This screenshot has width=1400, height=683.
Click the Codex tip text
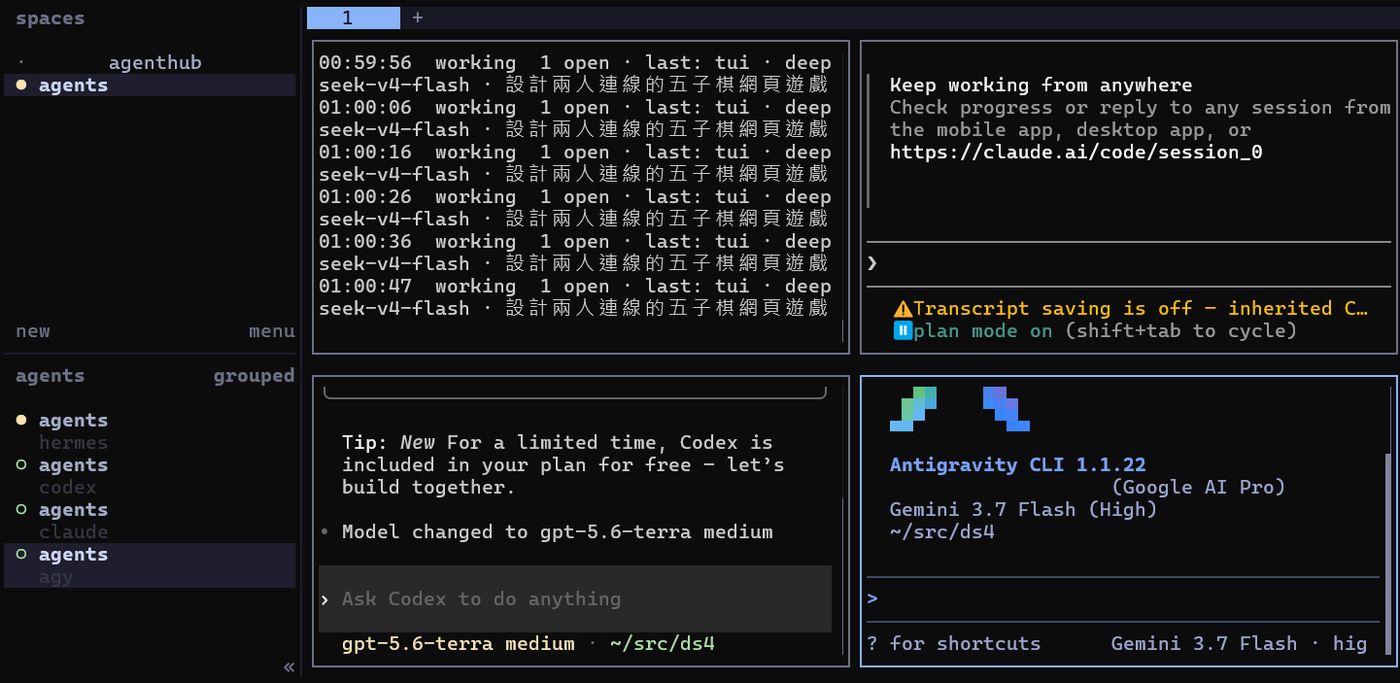pos(563,465)
